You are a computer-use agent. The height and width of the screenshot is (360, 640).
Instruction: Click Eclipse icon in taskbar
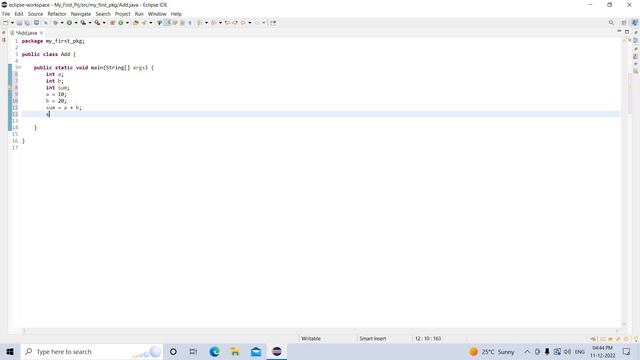pyautogui.click(x=277, y=351)
